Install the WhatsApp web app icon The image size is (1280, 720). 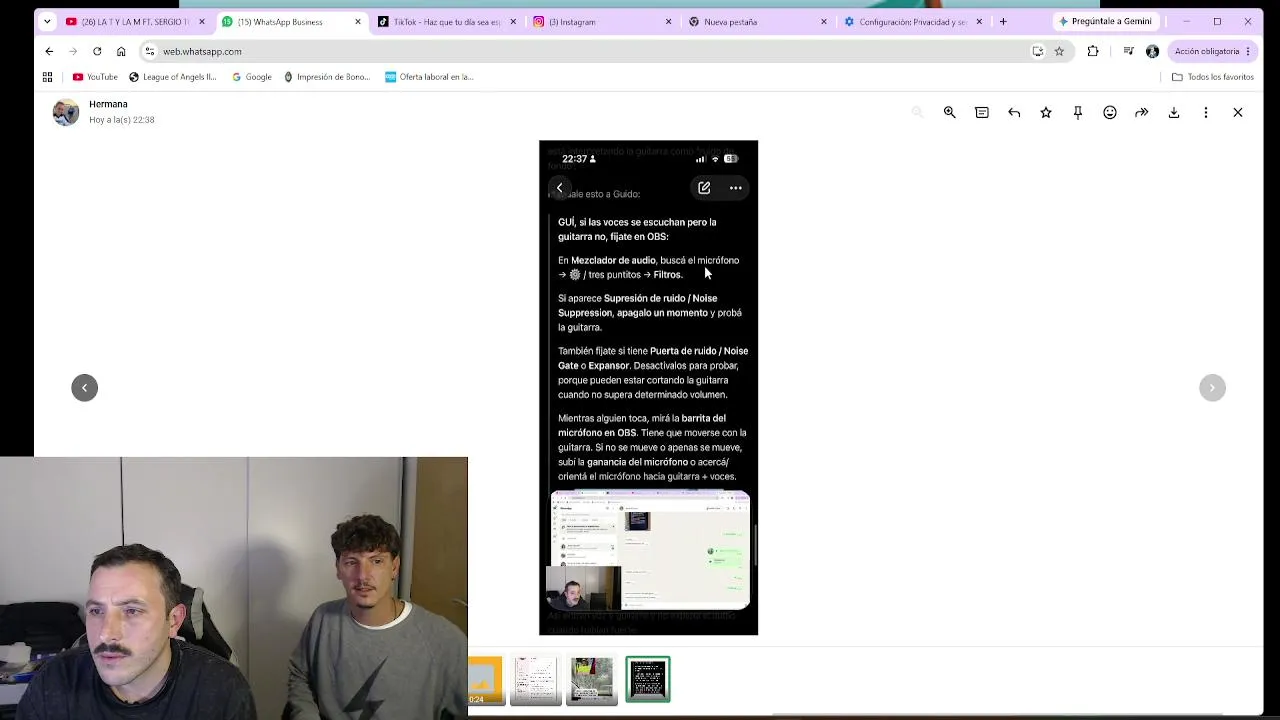point(1038,51)
